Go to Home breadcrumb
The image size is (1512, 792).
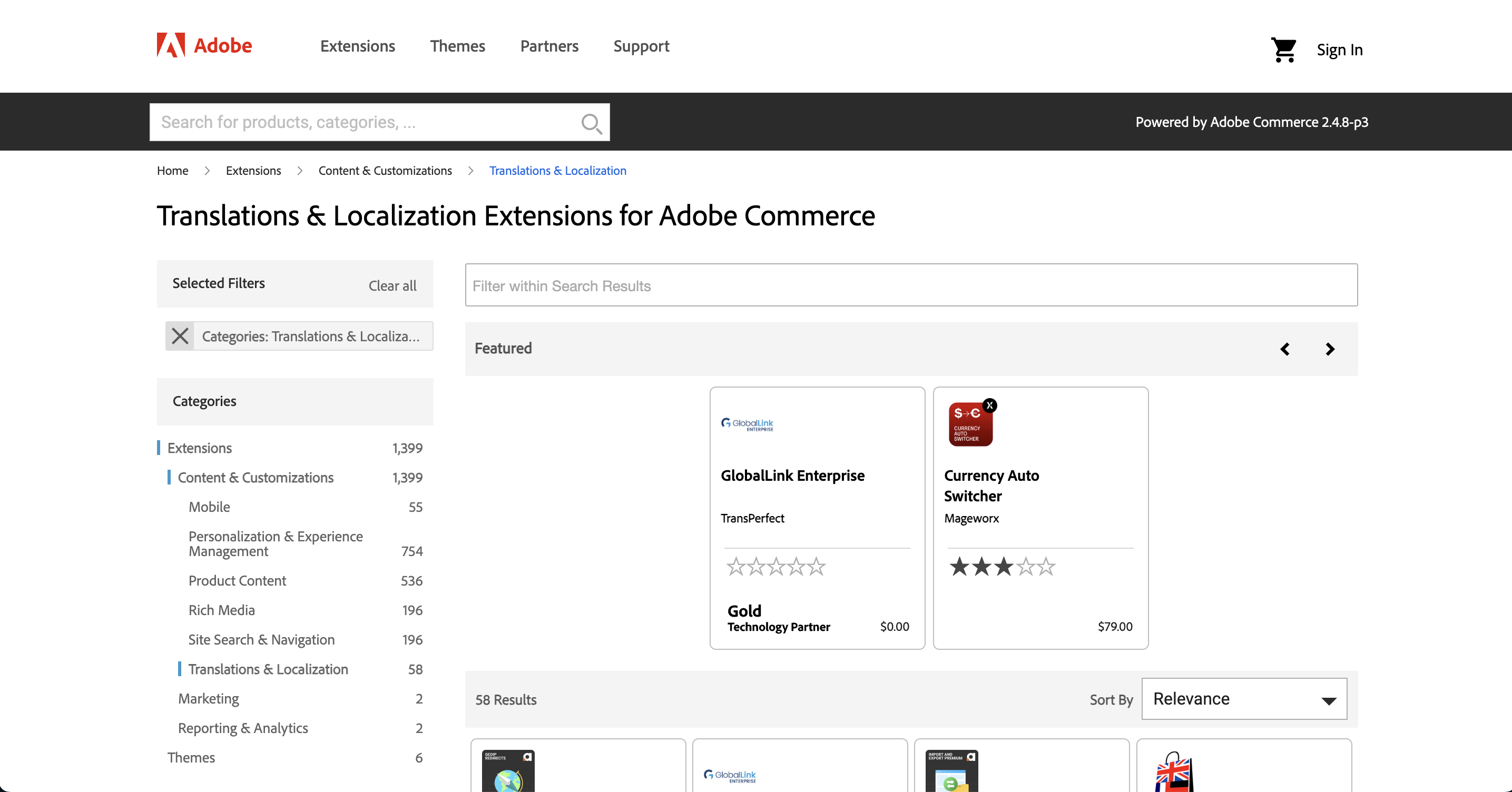coord(173,171)
